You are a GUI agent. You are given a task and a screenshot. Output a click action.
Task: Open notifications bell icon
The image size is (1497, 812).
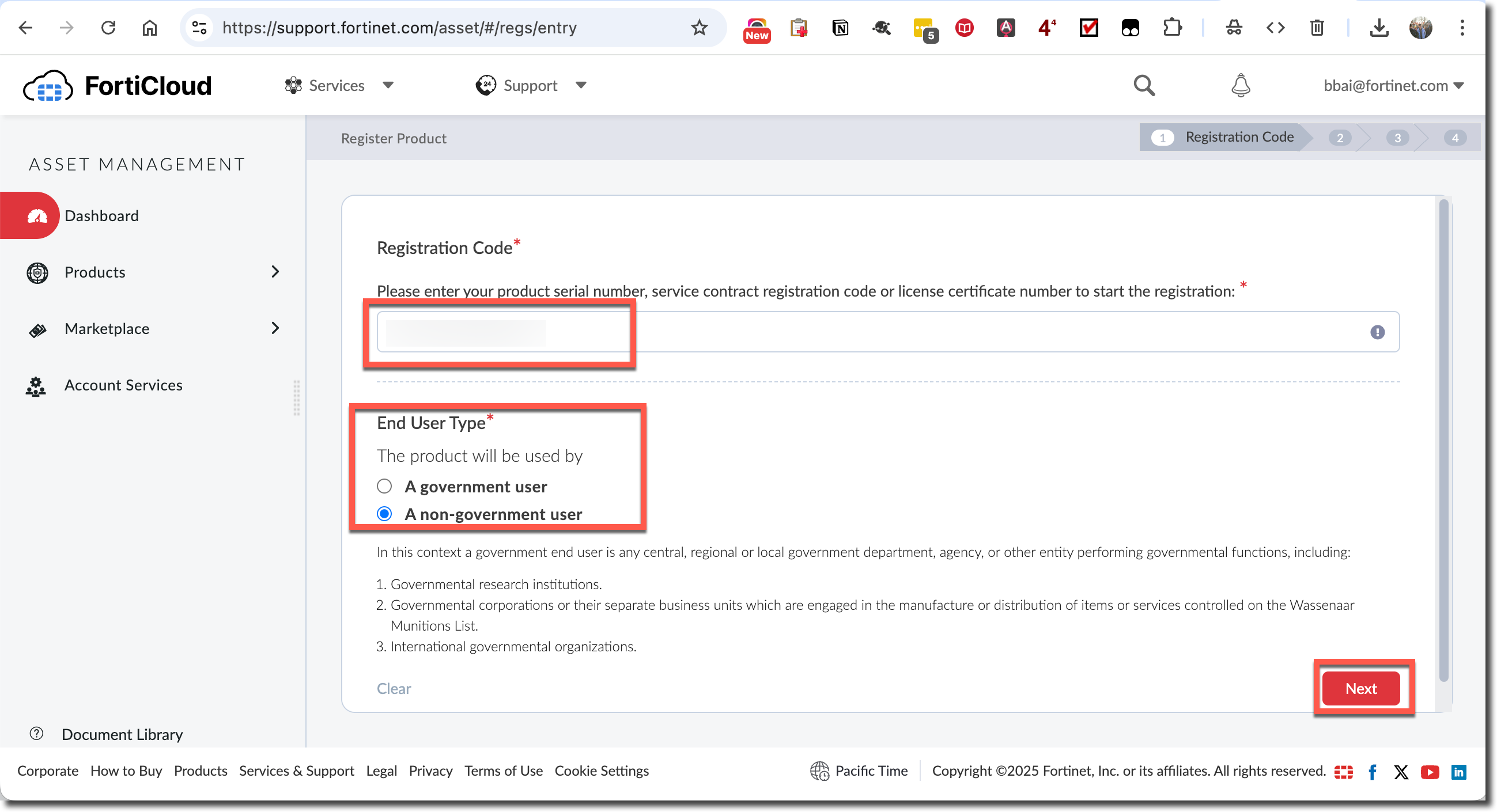(x=1240, y=85)
